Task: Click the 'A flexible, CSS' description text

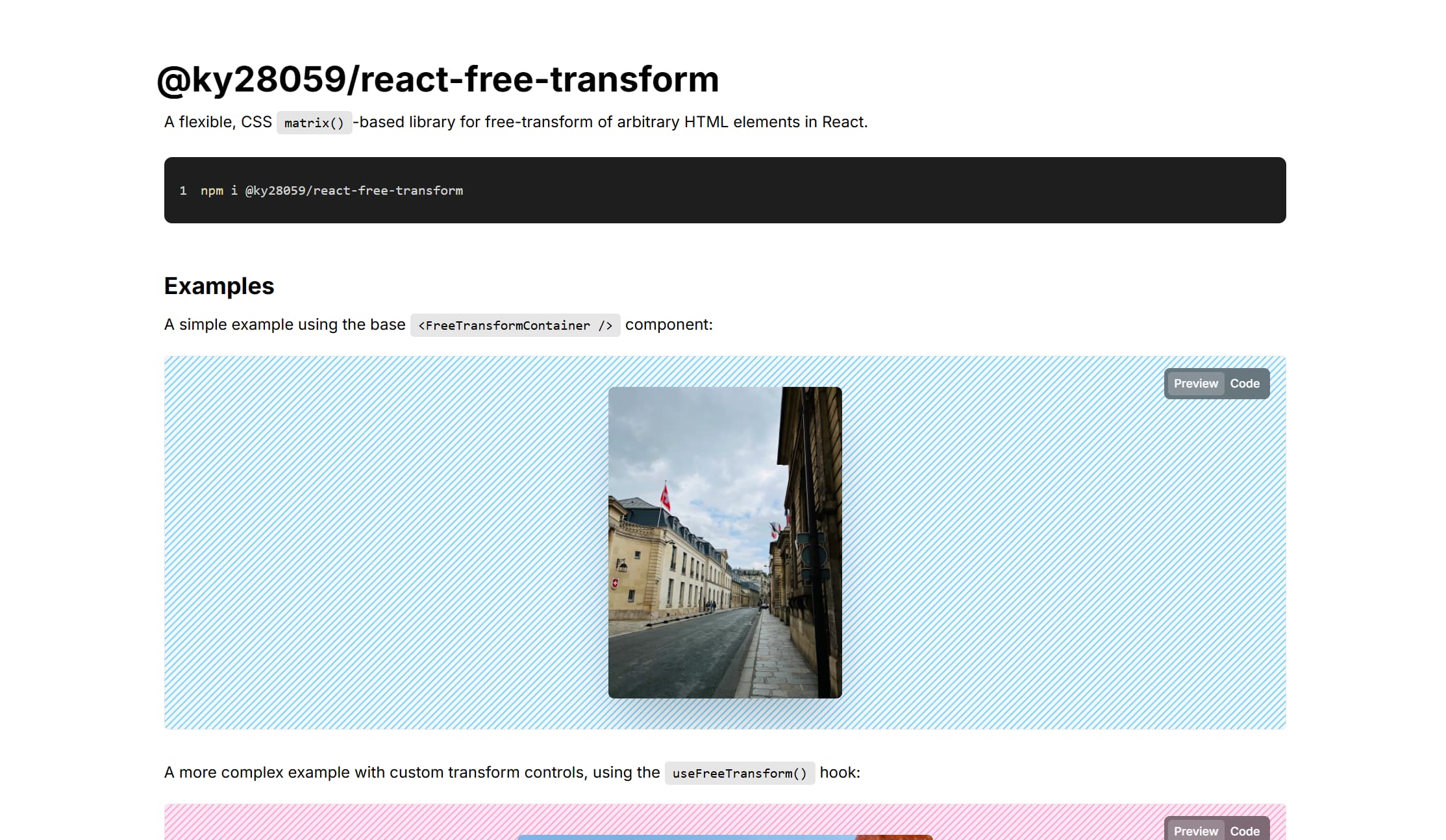Action: 218,122
